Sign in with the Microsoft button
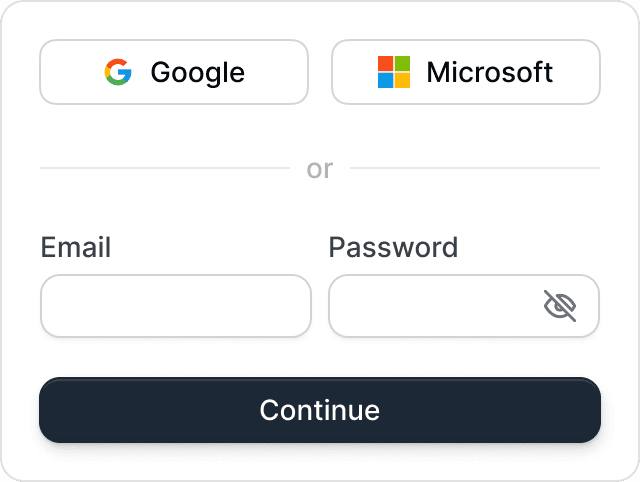 pyautogui.click(x=466, y=72)
